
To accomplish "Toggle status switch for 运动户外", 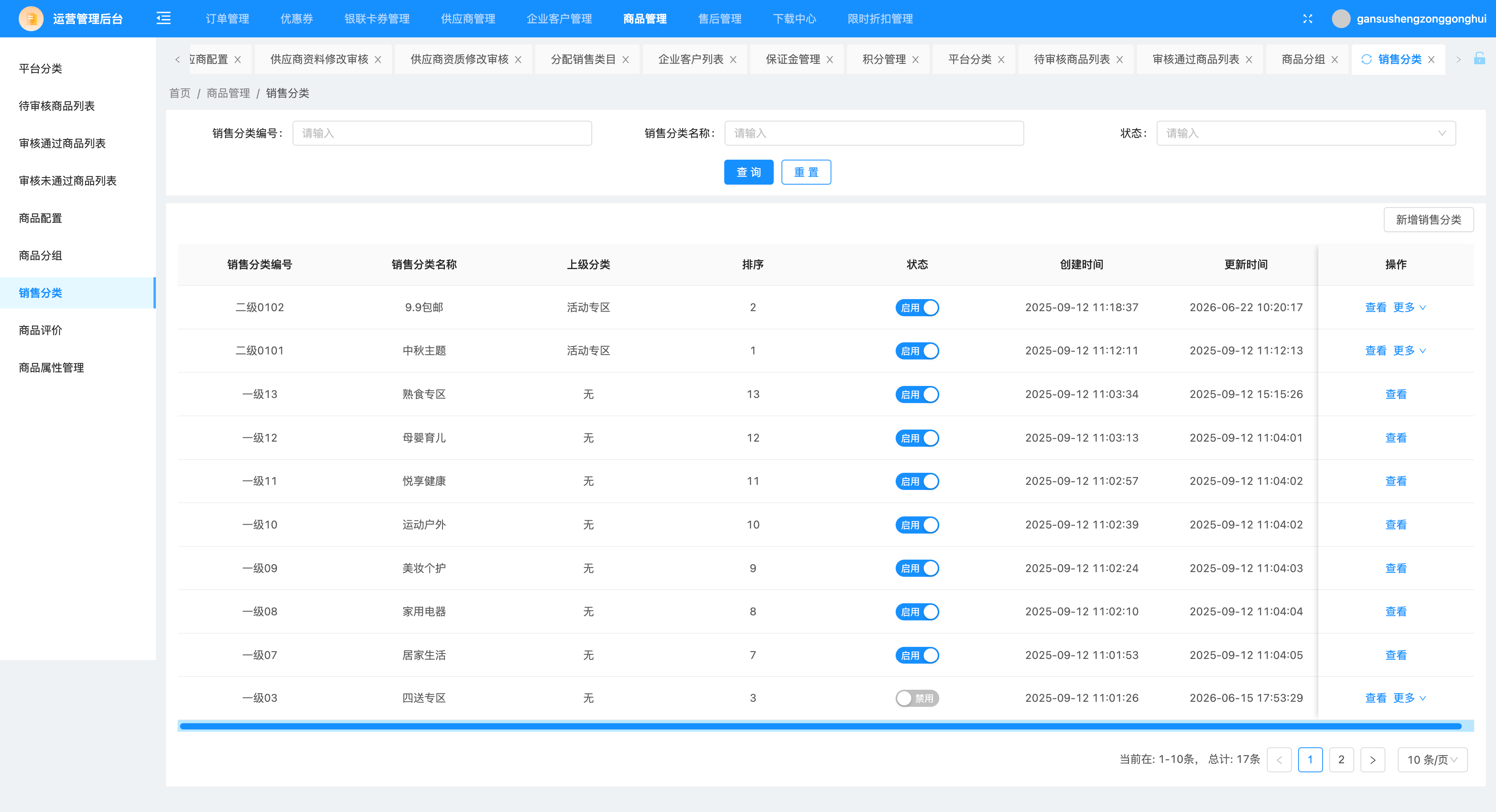I will 917,525.
